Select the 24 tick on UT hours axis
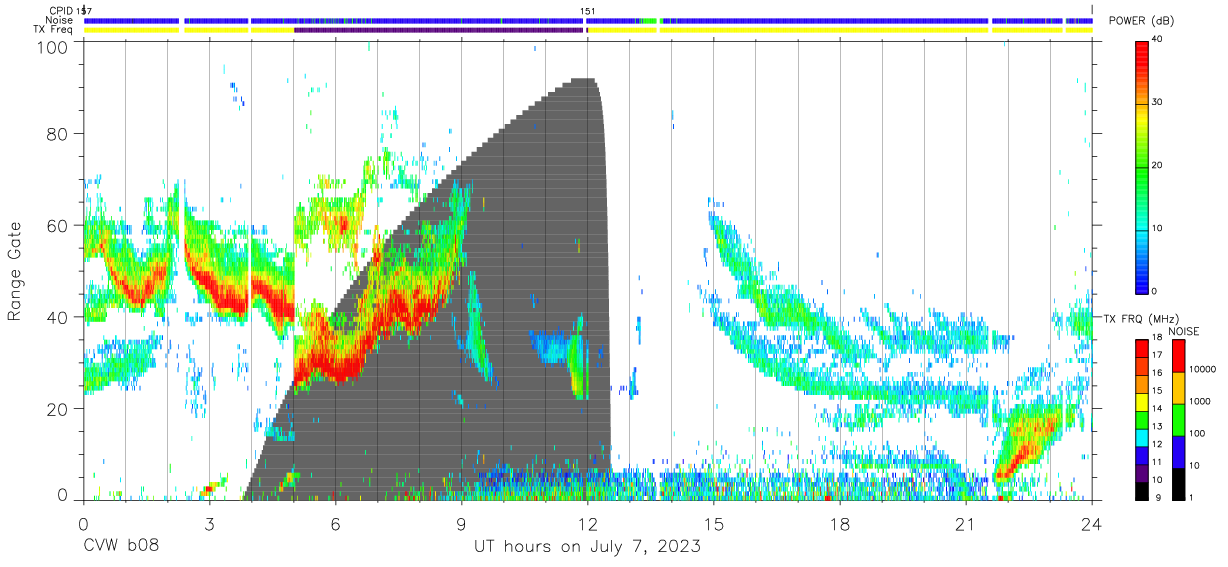This screenshot has width=1228, height=567. (x=1092, y=524)
